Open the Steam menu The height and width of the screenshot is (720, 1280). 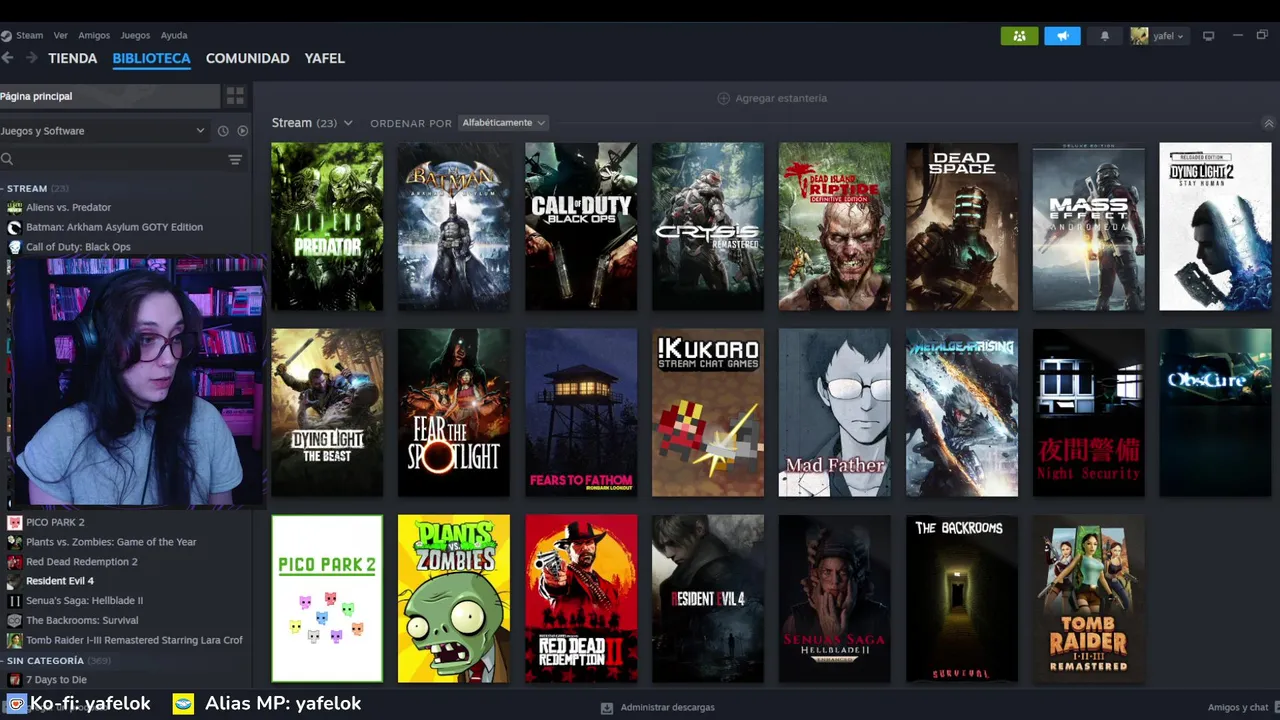29,35
